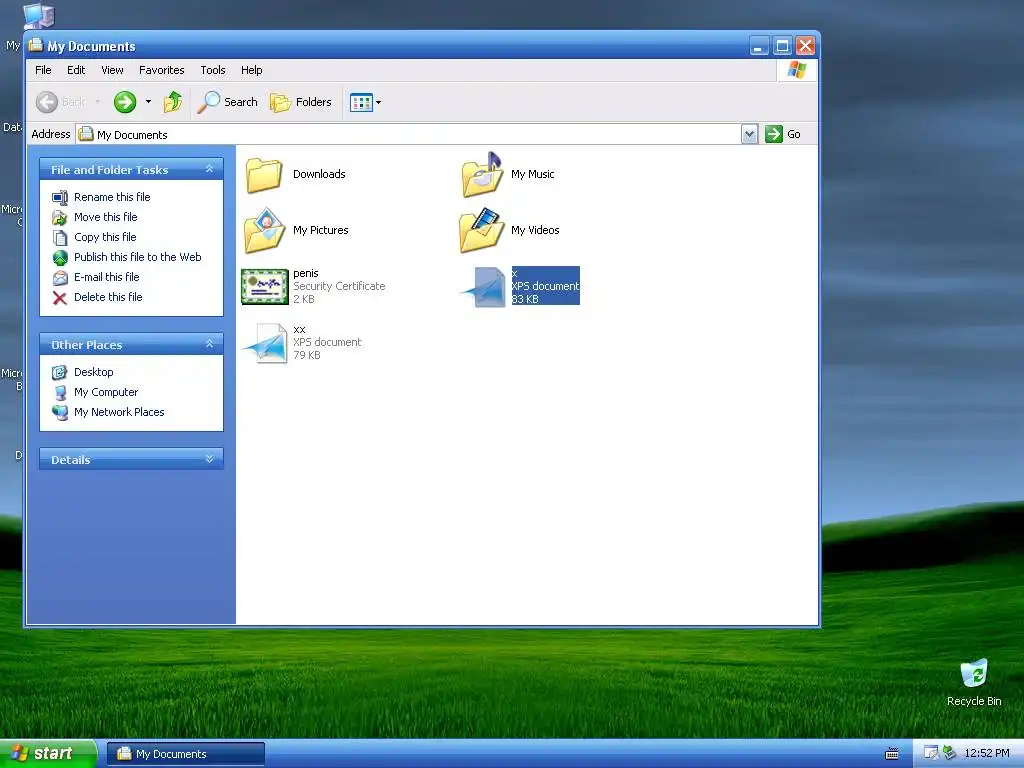The width and height of the screenshot is (1024, 768).
Task: Click Rename this file link
Action: (112, 197)
